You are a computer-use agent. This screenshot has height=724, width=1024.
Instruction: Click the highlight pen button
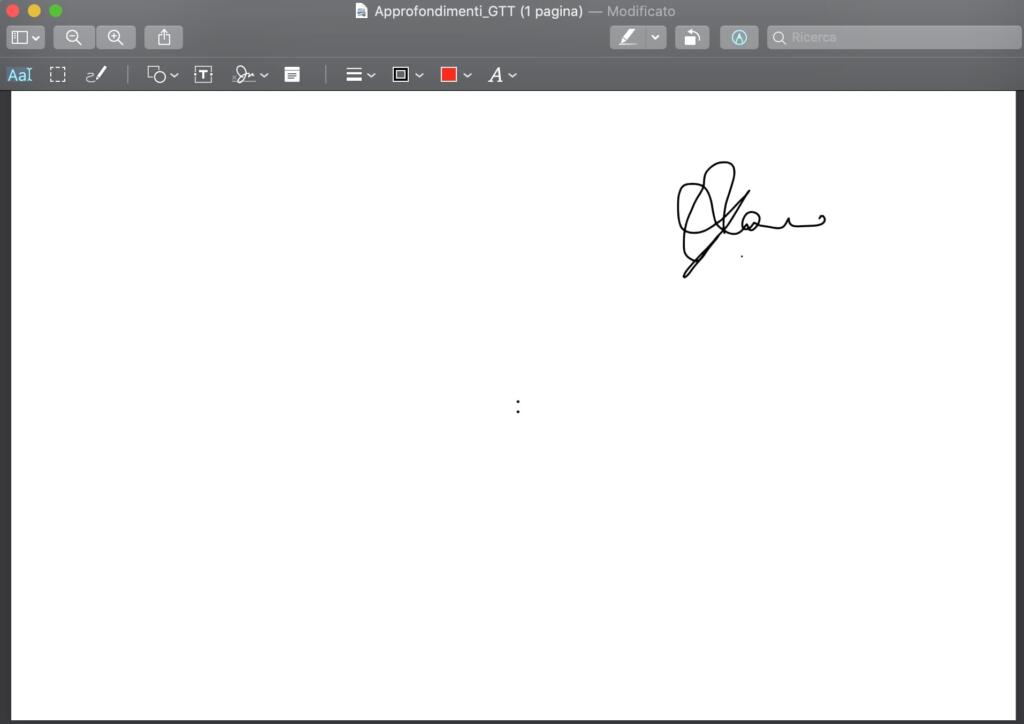coord(628,38)
